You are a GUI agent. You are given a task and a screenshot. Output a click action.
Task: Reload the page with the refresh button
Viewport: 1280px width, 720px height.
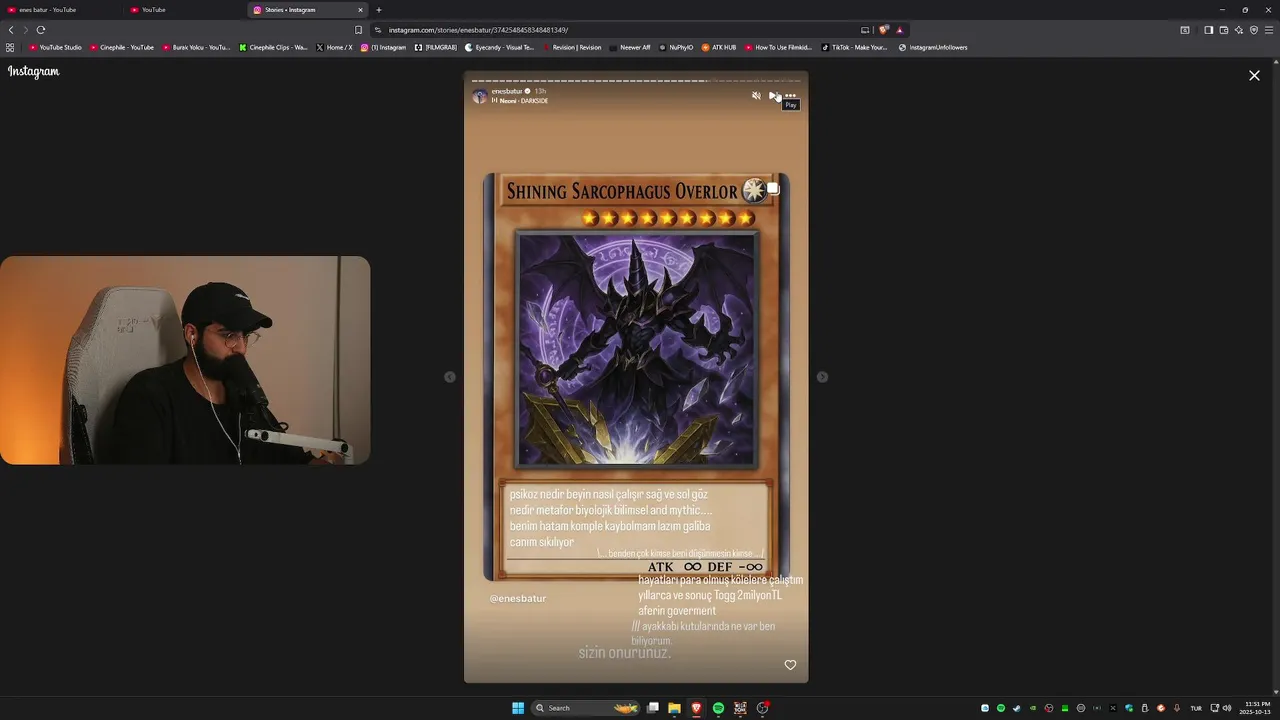tap(41, 30)
